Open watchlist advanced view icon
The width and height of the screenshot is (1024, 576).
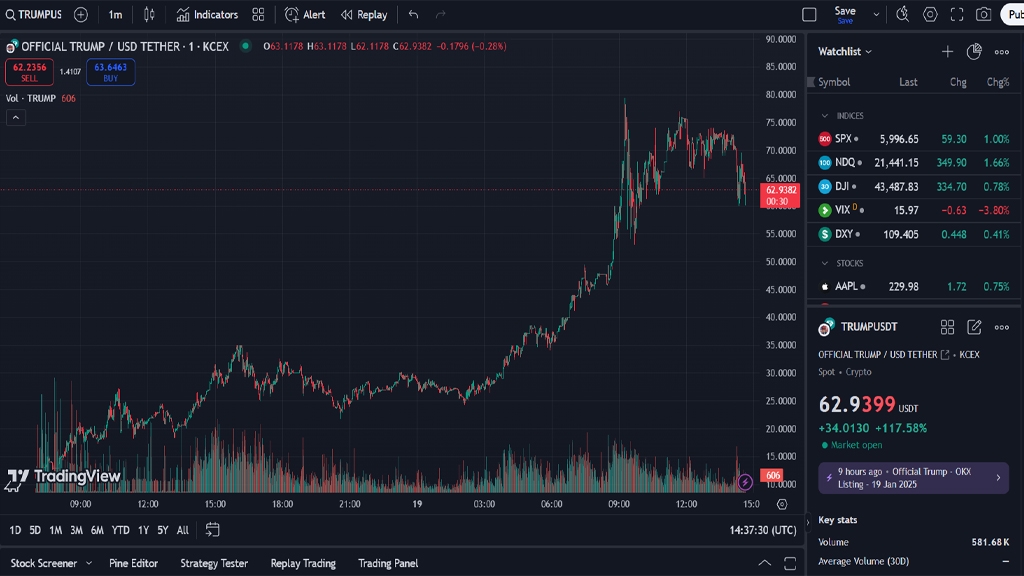pyautogui.click(x=974, y=52)
